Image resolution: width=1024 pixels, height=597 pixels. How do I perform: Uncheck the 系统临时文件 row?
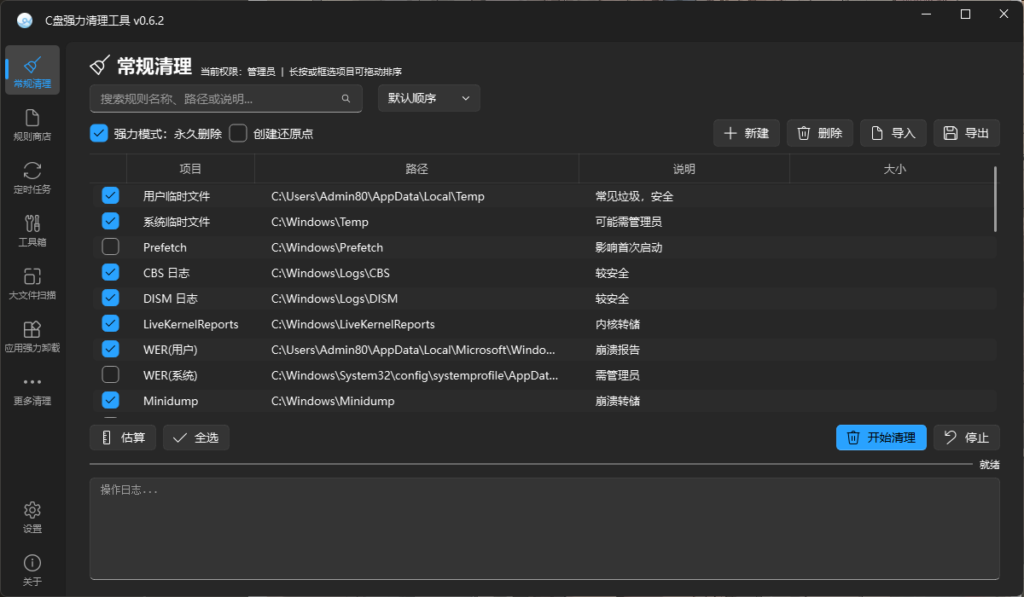point(110,221)
